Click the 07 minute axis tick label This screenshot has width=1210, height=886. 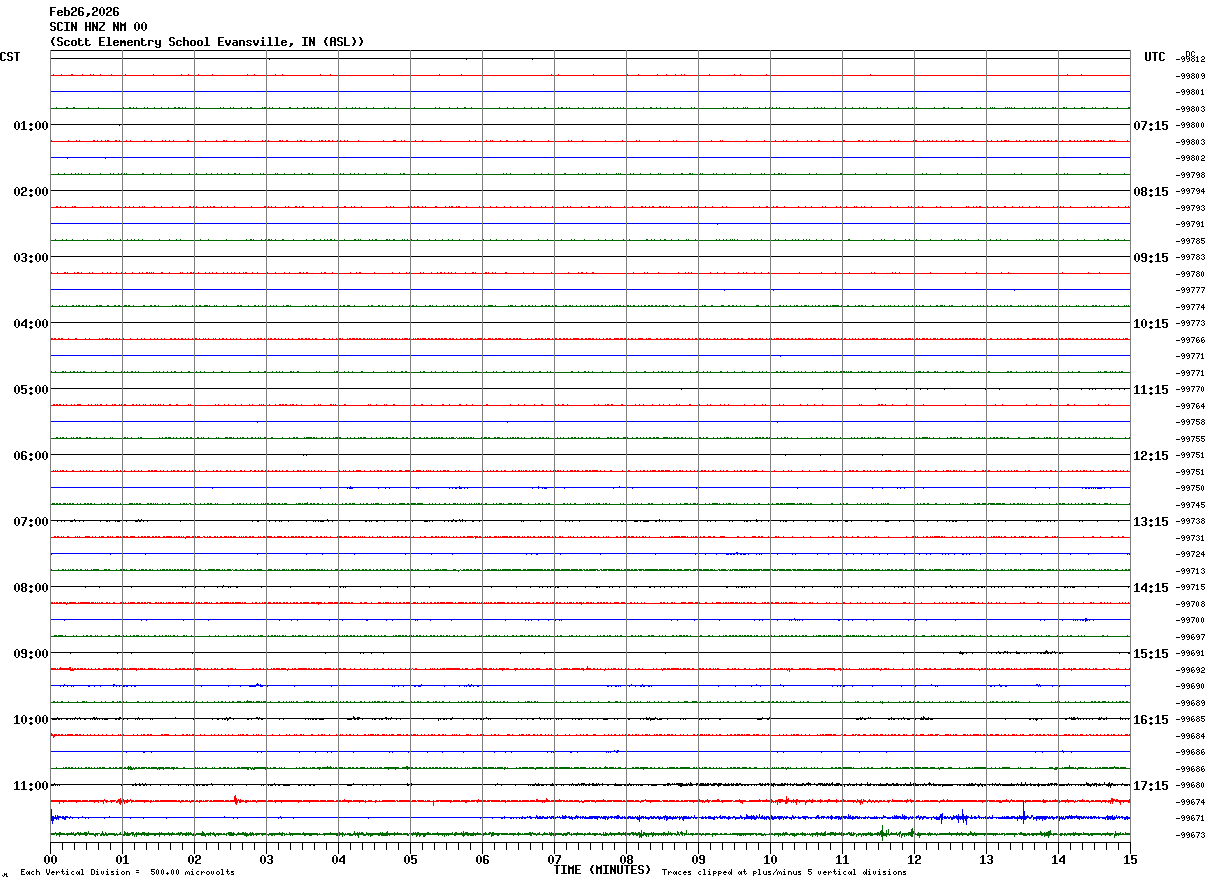coord(554,859)
